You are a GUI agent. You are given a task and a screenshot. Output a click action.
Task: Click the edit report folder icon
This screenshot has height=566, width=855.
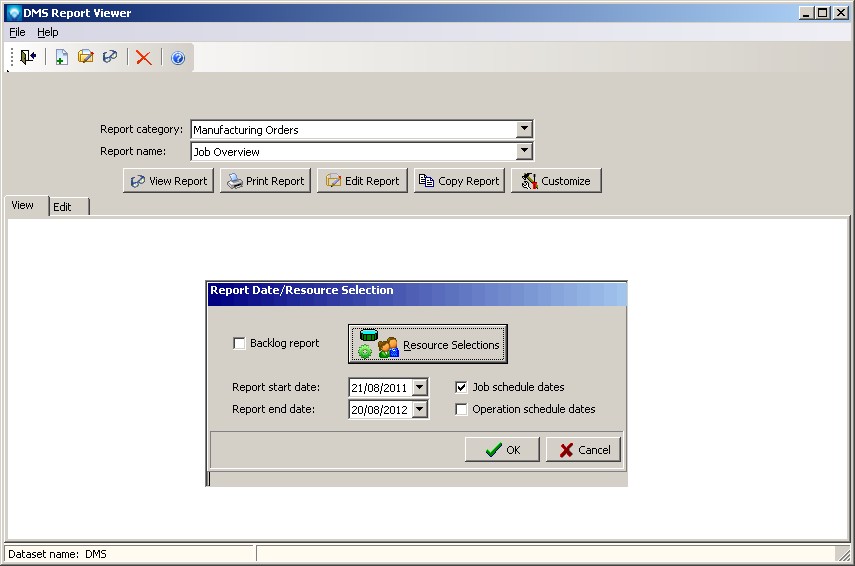point(86,58)
